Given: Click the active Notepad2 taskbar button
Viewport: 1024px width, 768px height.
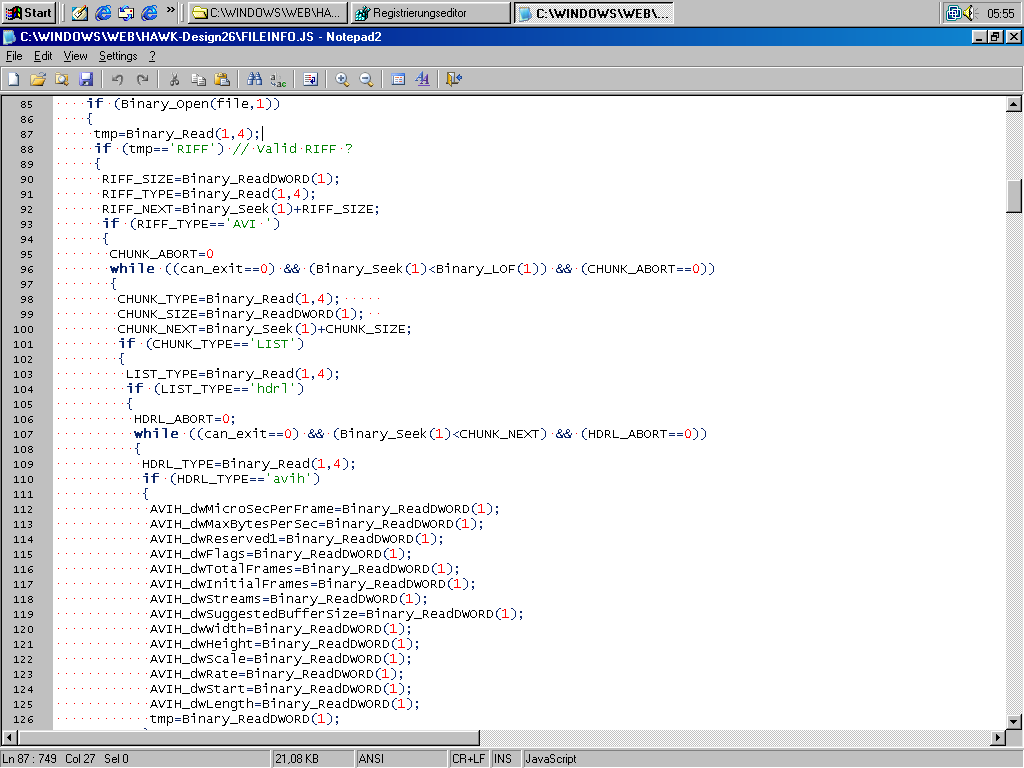Looking at the screenshot, I should 594,12.
